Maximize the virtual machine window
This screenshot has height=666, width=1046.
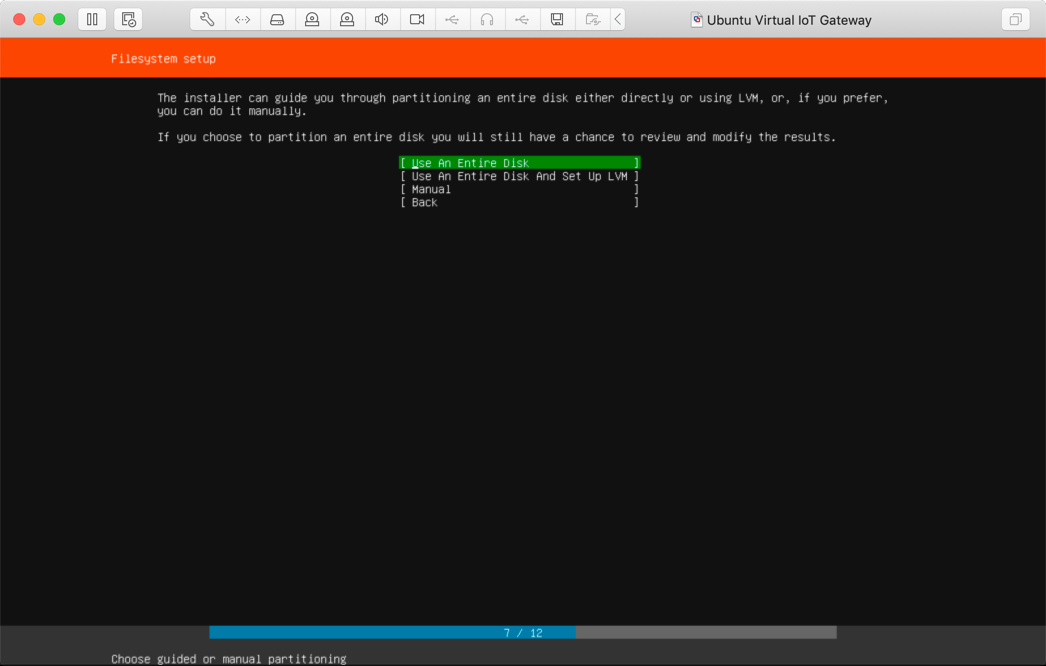tap(59, 19)
